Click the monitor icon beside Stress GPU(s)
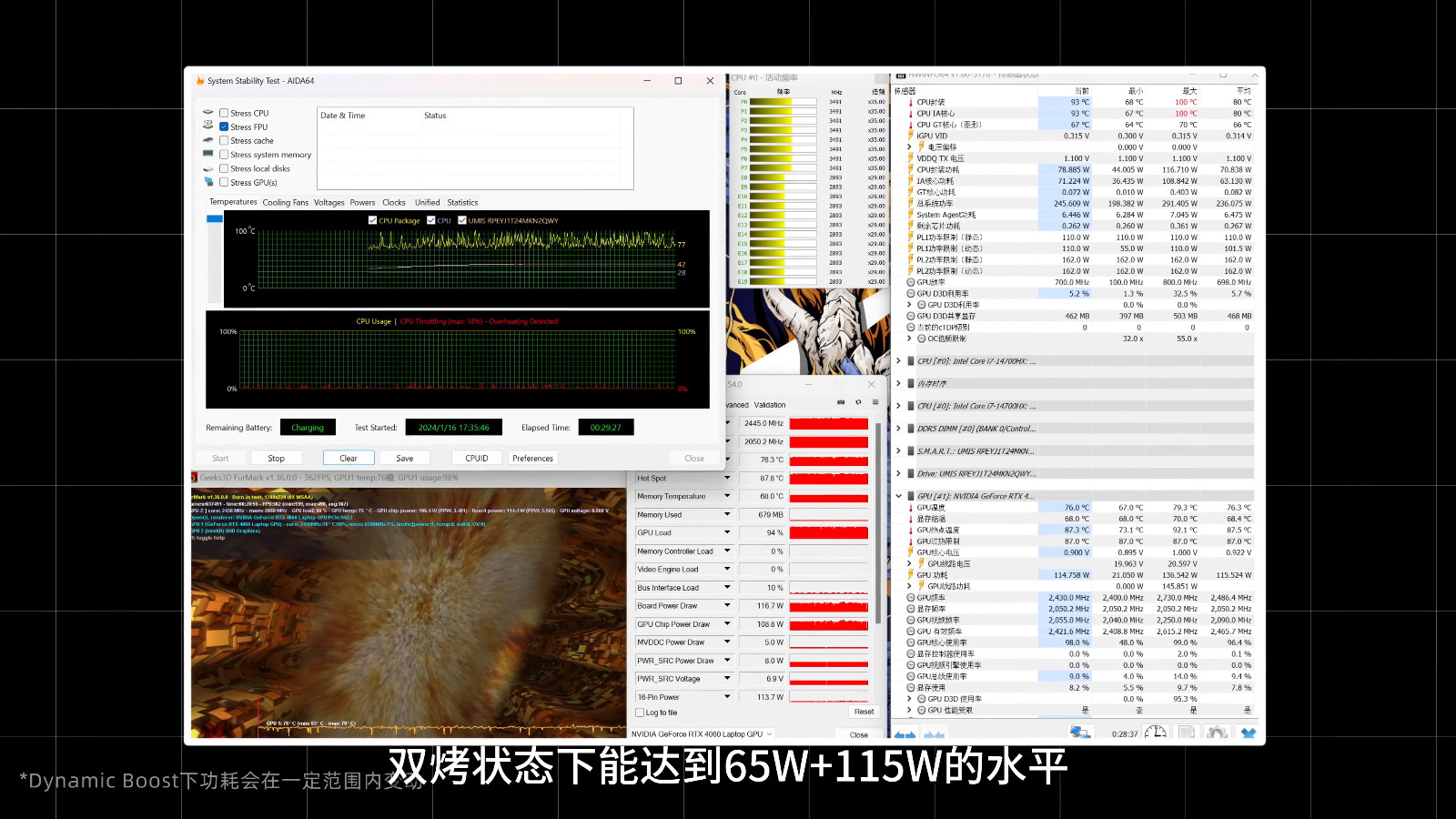Viewport: 1456px width, 819px height. (208, 182)
